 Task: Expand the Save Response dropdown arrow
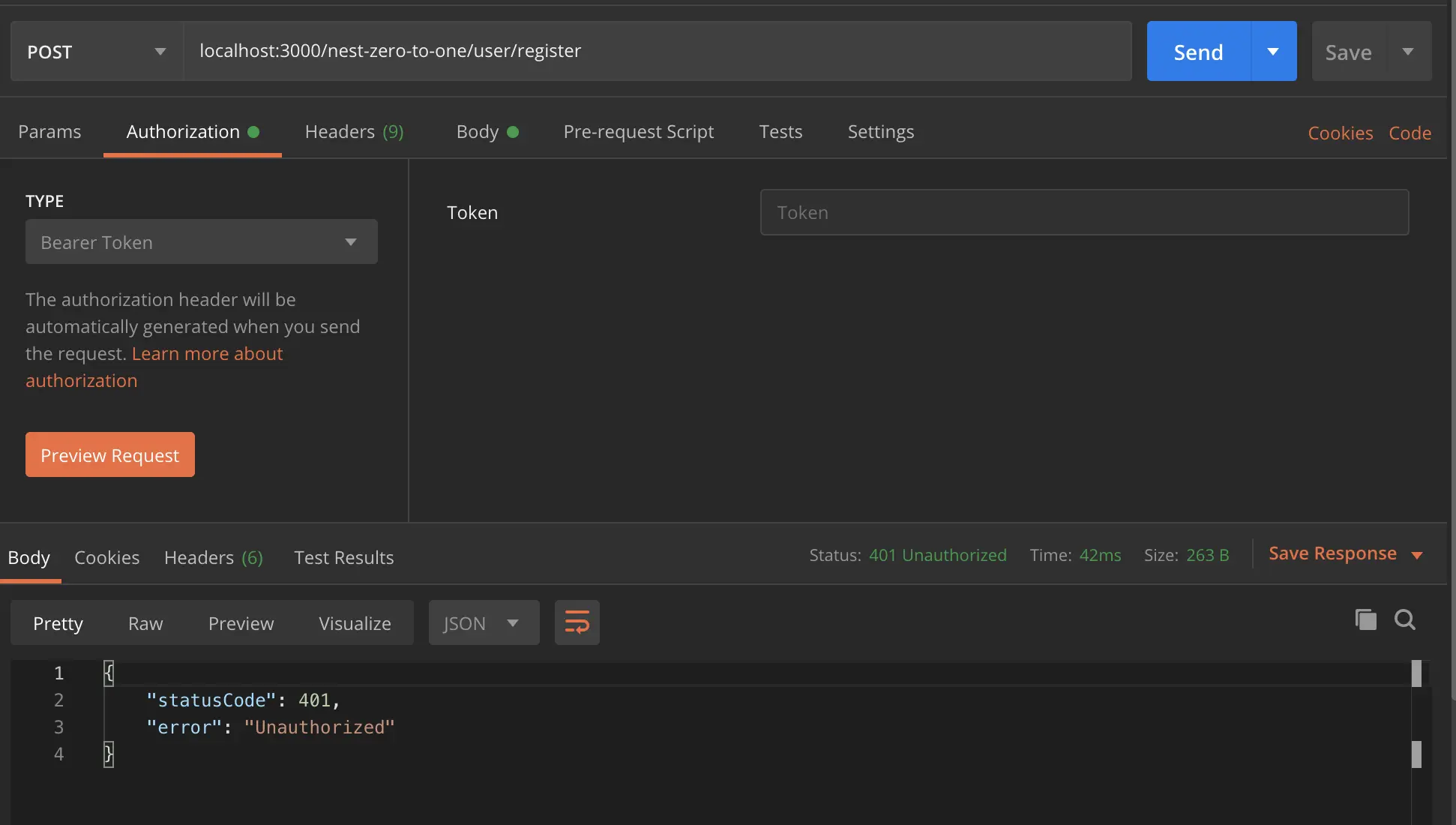[1417, 555]
